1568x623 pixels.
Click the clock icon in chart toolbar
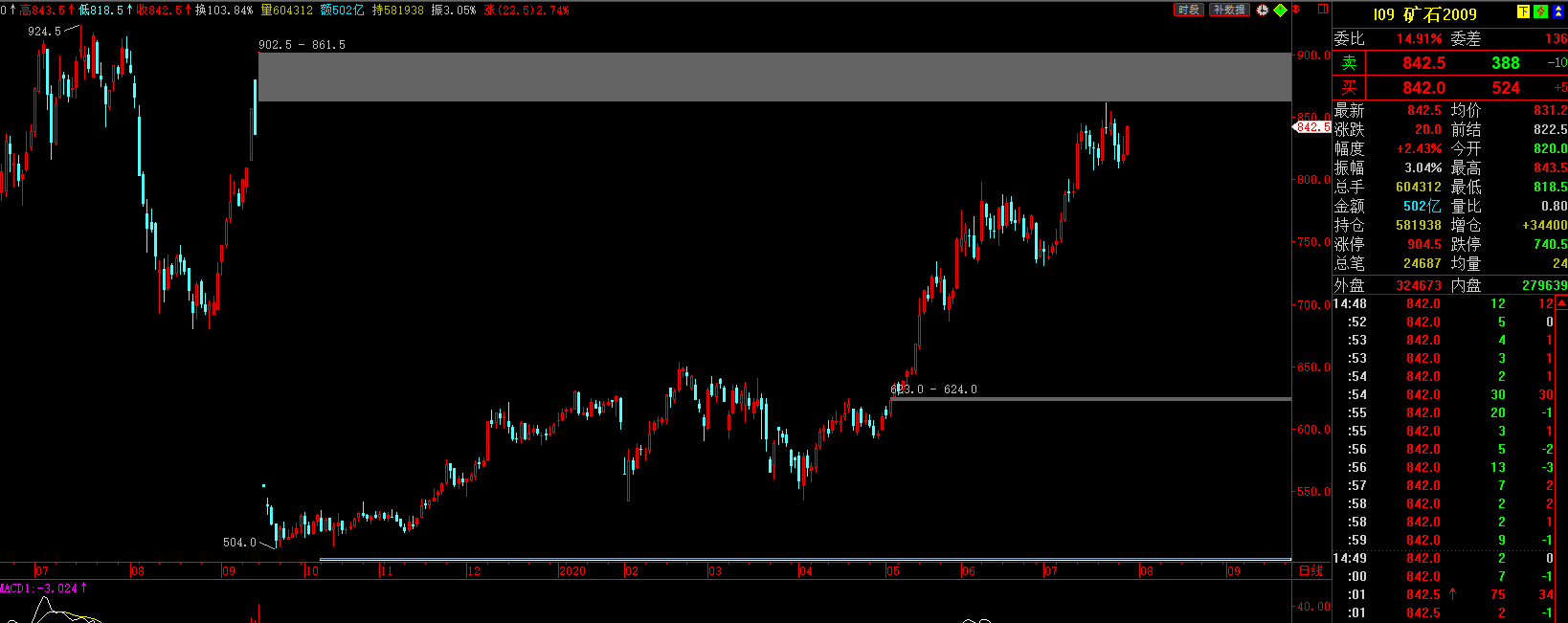tap(1263, 10)
